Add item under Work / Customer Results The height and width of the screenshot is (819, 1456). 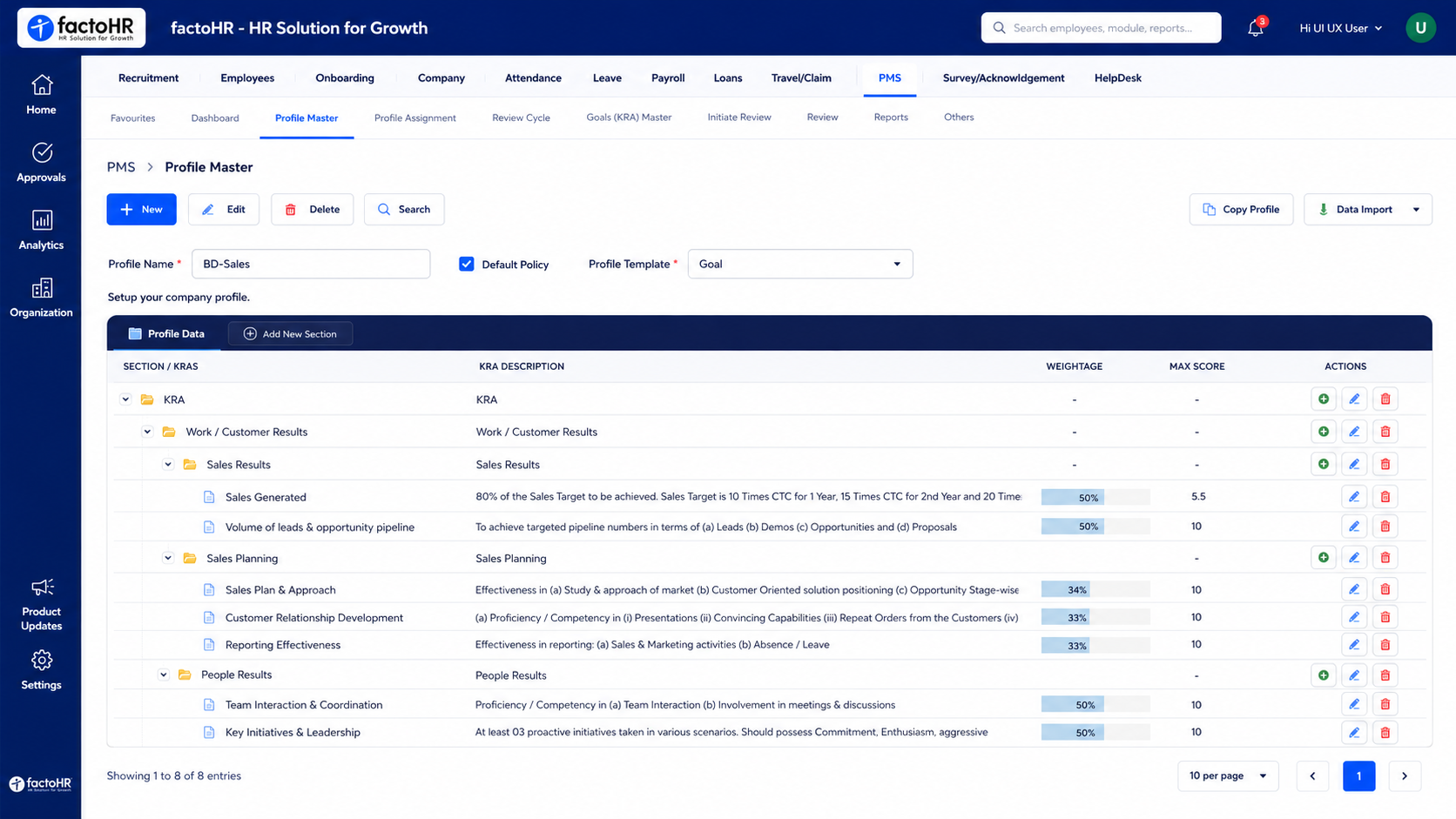pos(1324,432)
